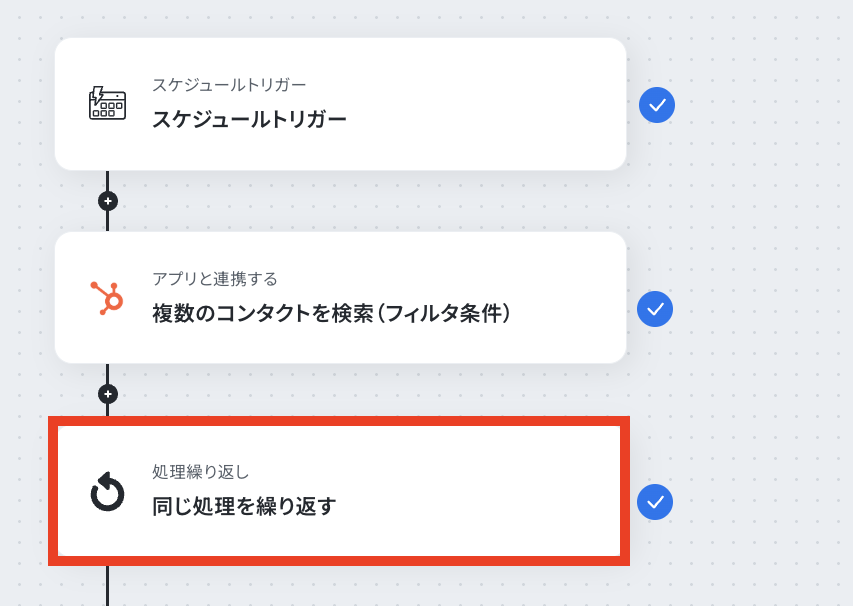Screen dimensions: 853x606
Task: Click the blue checkmark beside 複数のコンタクトを検索
Action: (x=655, y=309)
